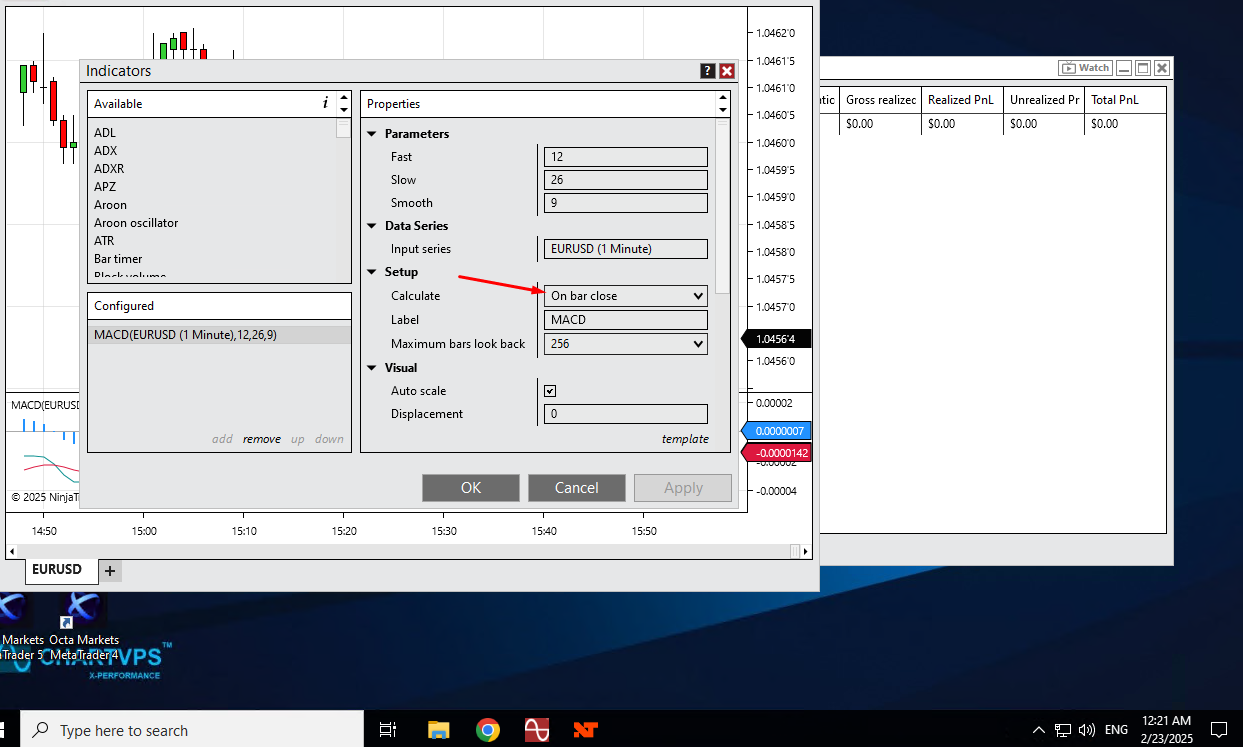Add a new chart tab with plus icon
The width and height of the screenshot is (1243, 747).
pyautogui.click(x=110, y=570)
